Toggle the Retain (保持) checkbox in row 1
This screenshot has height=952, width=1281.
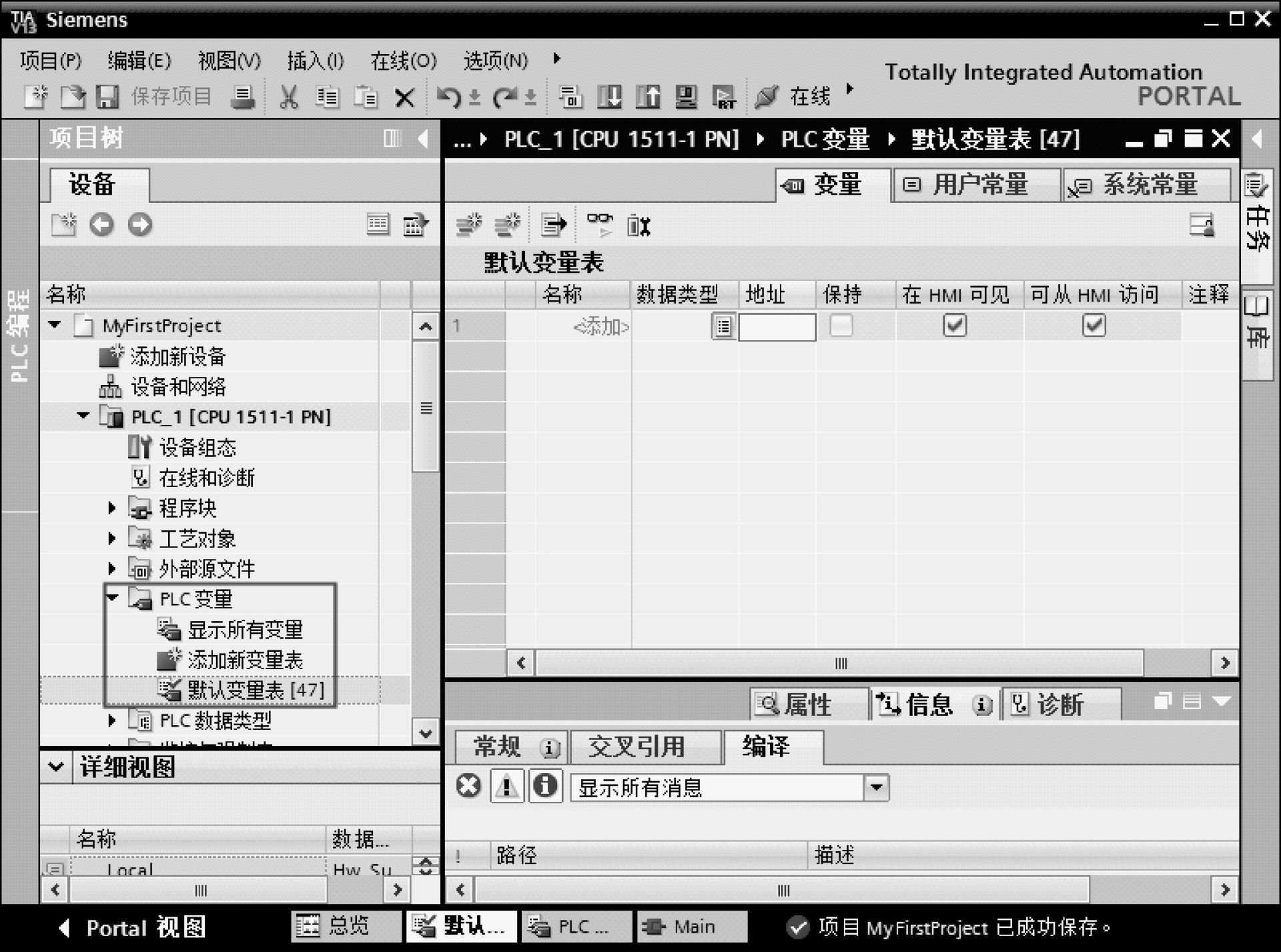(x=841, y=326)
